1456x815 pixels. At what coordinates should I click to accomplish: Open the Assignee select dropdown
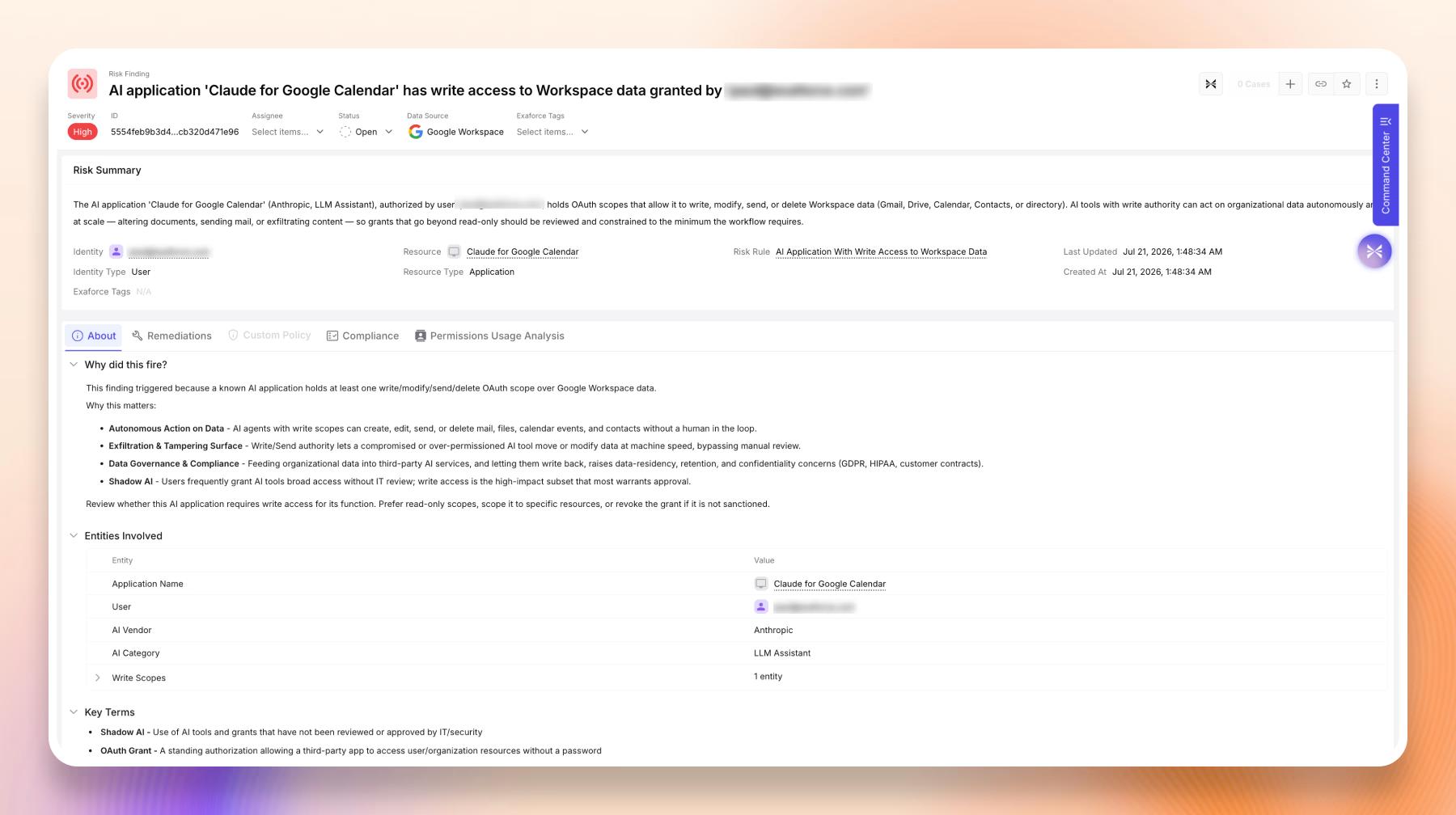coord(287,132)
